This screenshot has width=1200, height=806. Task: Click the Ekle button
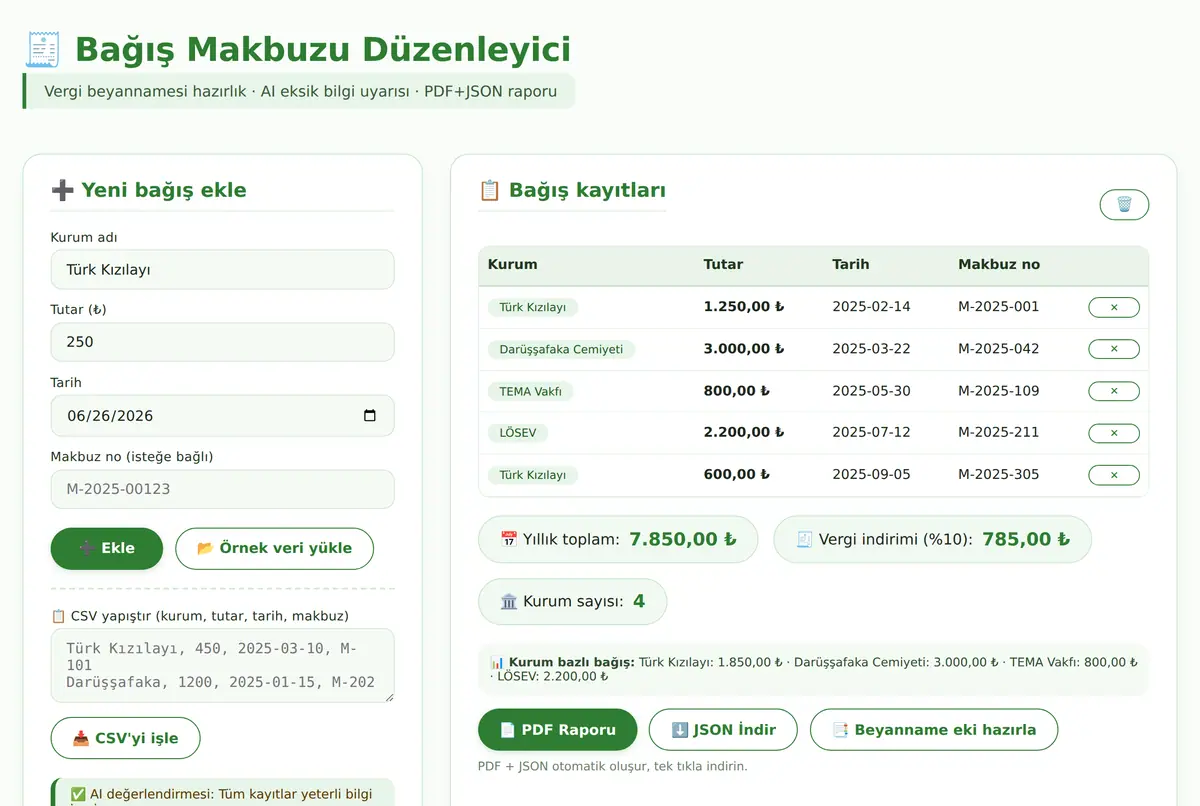[107, 548]
